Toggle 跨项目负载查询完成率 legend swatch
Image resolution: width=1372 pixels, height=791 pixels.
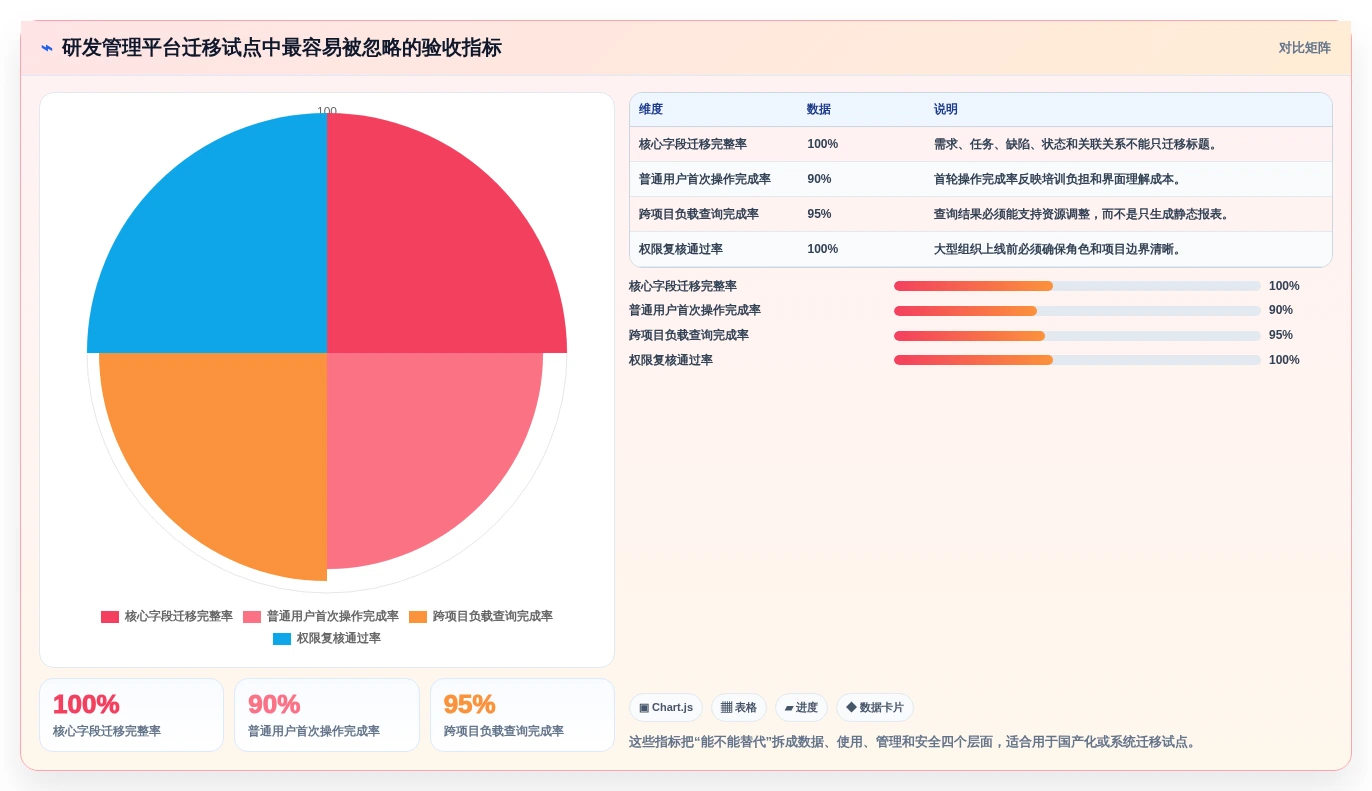coord(418,617)
